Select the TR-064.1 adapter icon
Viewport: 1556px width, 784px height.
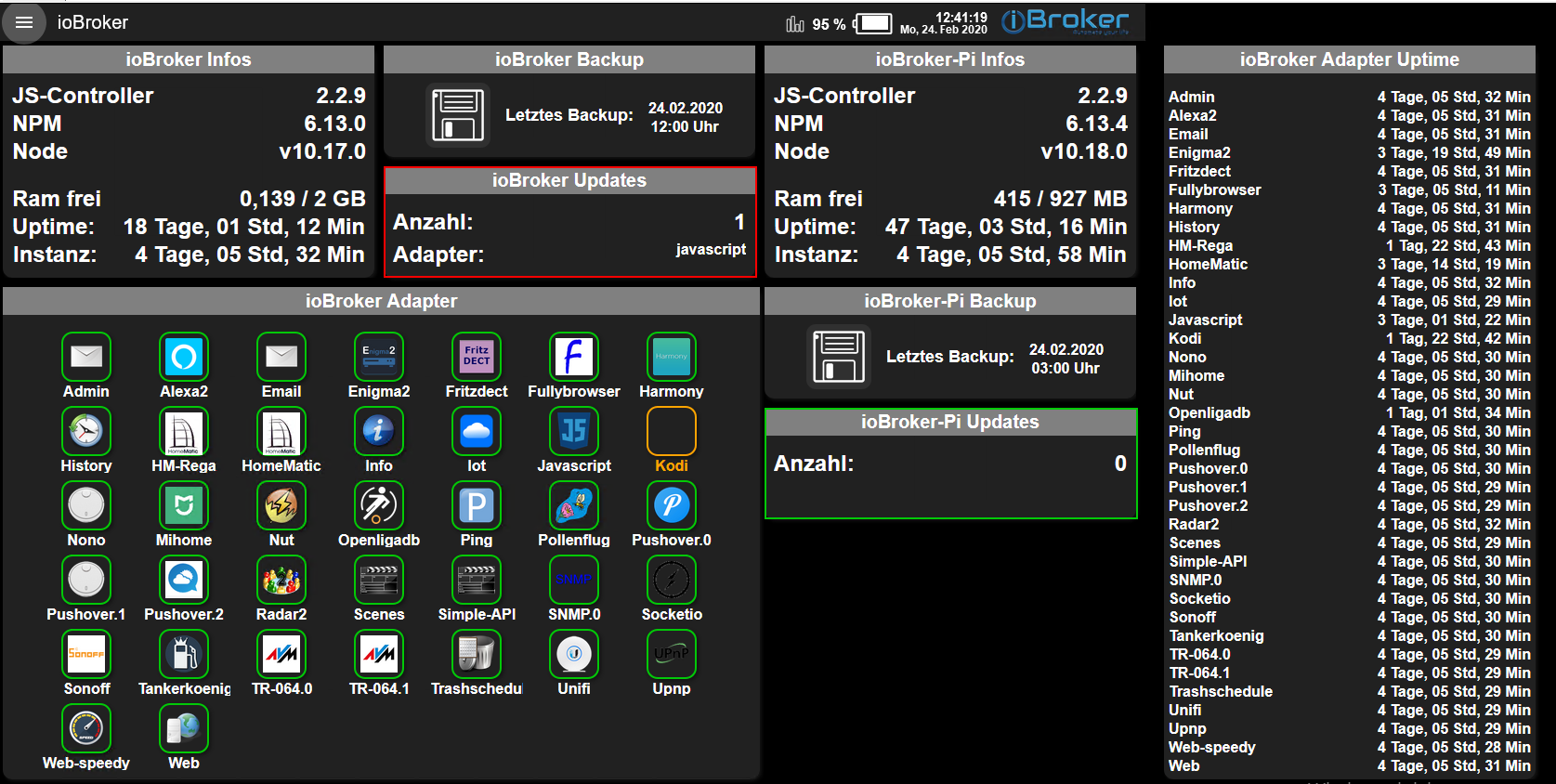tap(379, 654)
